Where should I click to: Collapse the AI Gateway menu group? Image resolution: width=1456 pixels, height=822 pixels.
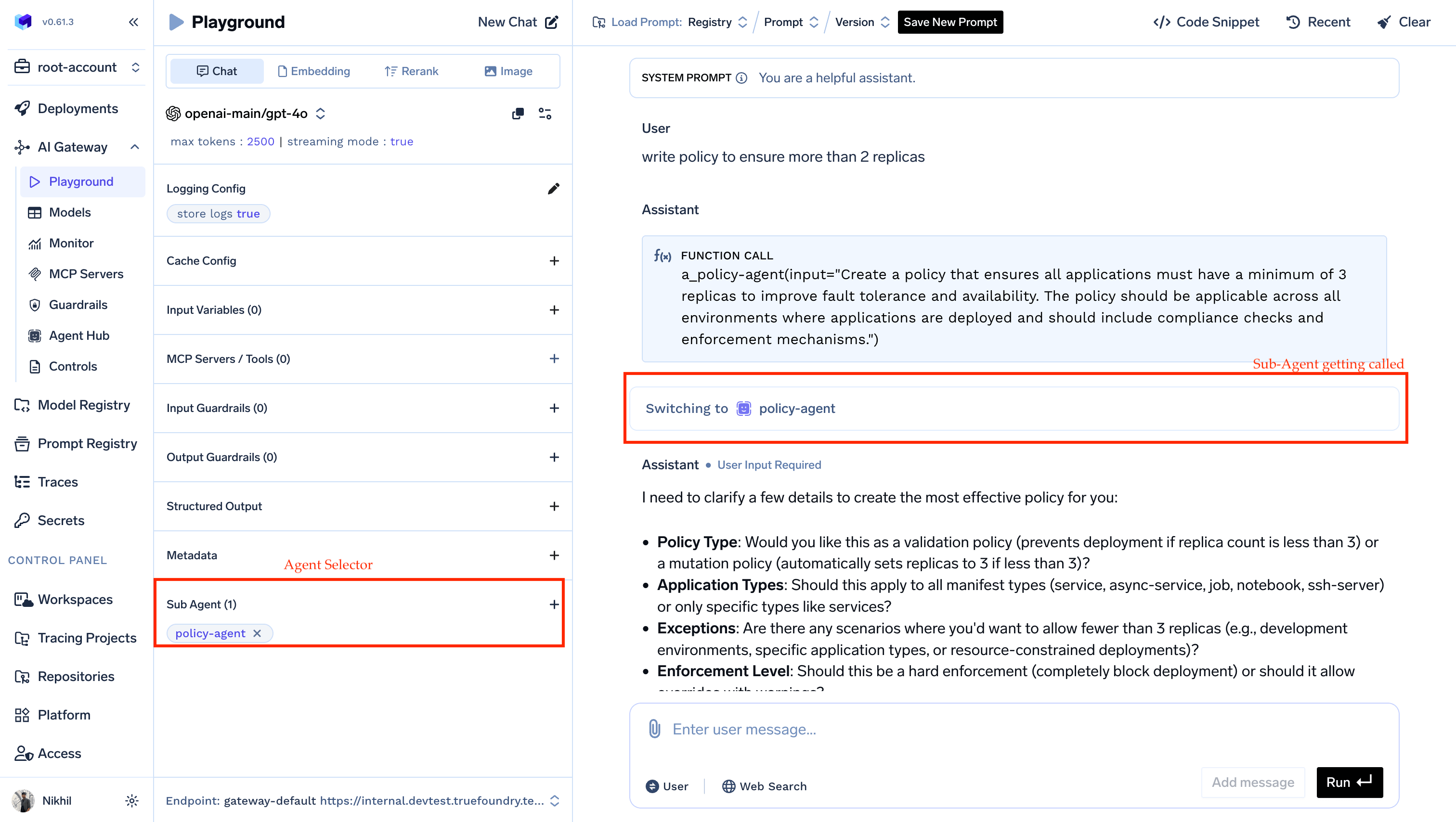(134, 147)
